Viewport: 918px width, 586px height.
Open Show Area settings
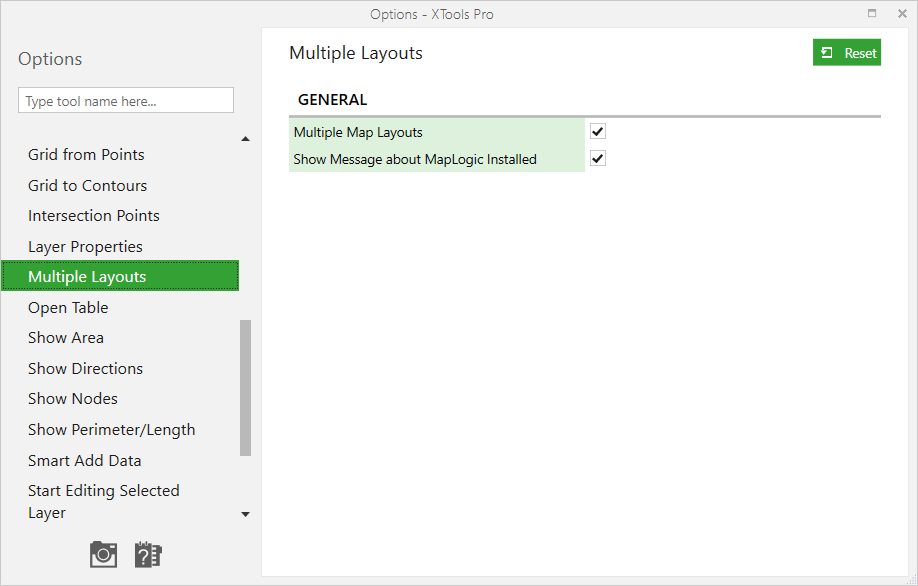click(x=66, y=338)
